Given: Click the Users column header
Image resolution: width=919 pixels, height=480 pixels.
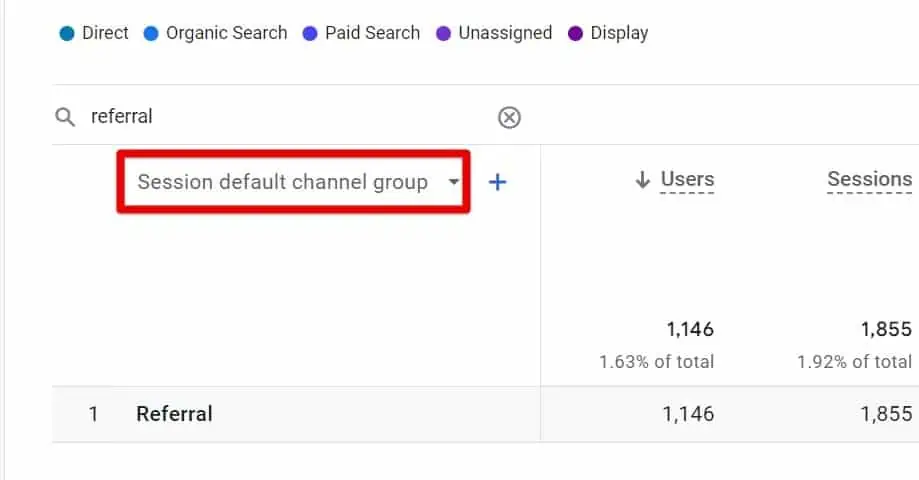Looking at the screenshot, I should [687, 180].
